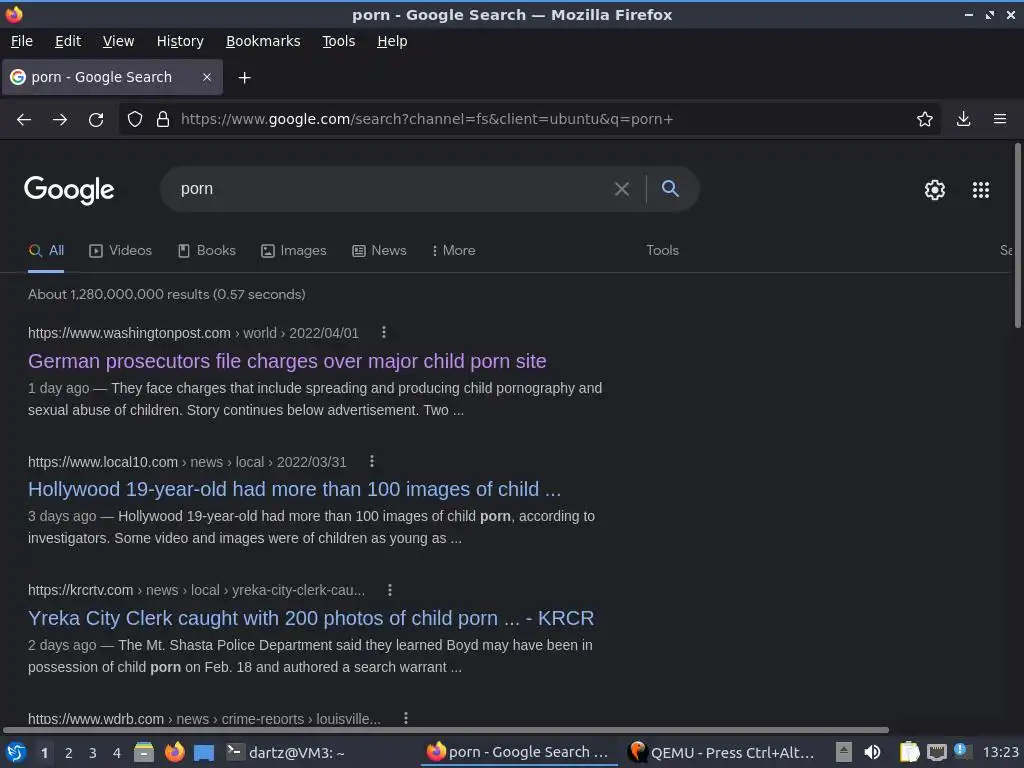
Task: Open the shield tracking protection icon
Action: click(135, 119)
